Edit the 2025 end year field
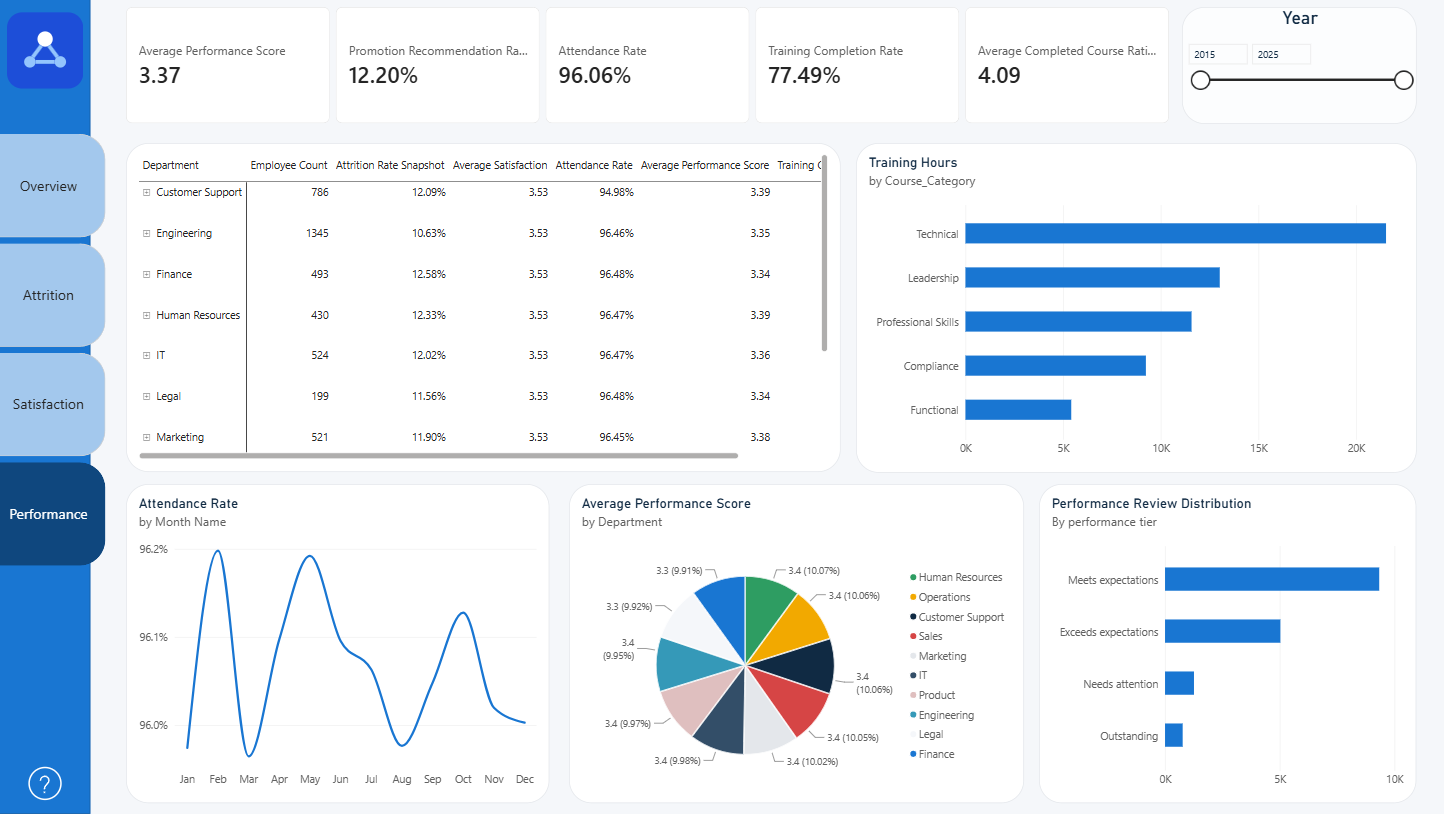Screen dimensions: 1444x814 coord(1281,54)
